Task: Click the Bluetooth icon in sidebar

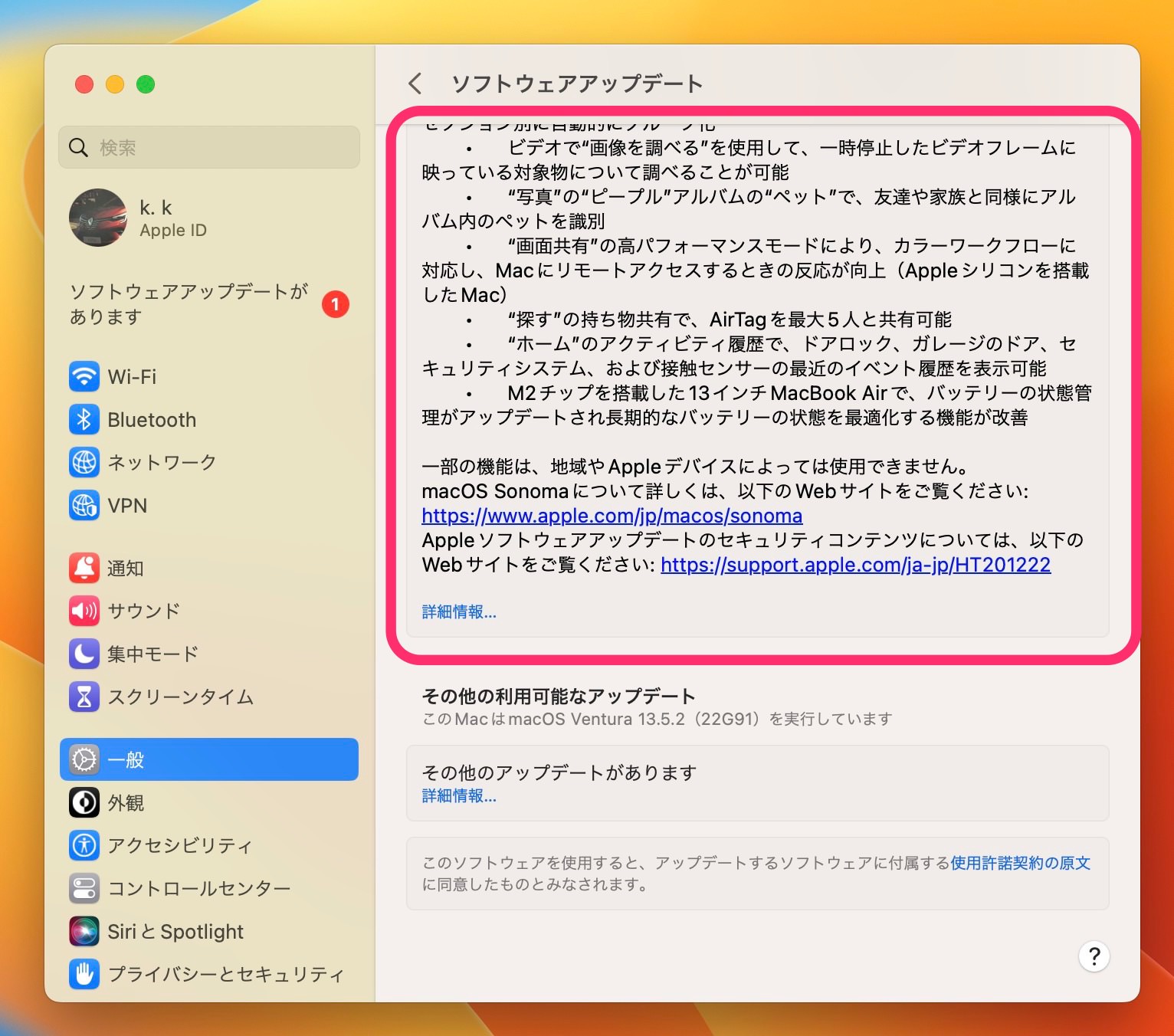Action: click(x=84, y=419)
